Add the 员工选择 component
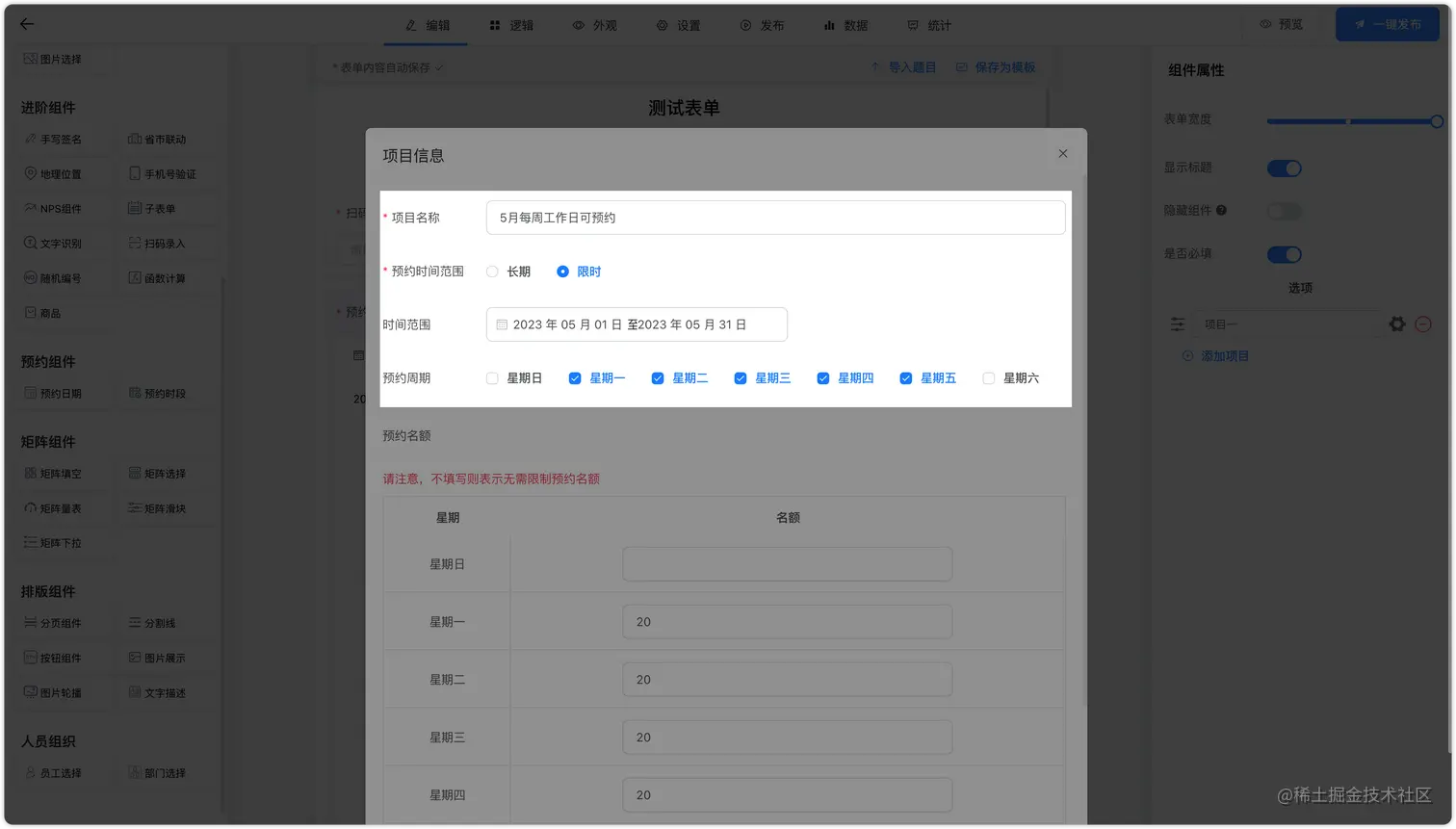The image size is (1456, 829). pyautogui.click(x=53, y=773)
